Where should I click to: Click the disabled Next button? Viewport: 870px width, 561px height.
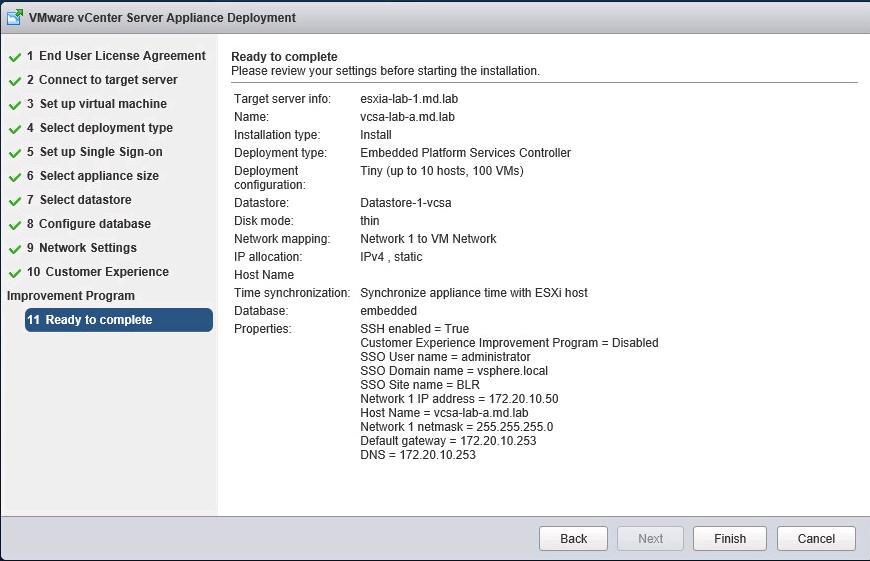tap(650, 538)
